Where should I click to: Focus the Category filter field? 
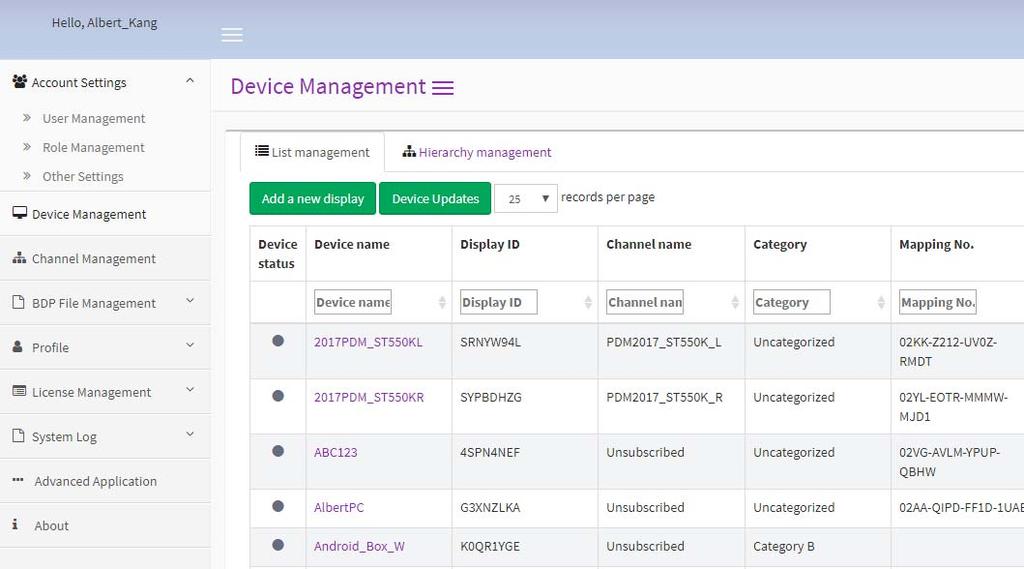(x=792, y=302)
